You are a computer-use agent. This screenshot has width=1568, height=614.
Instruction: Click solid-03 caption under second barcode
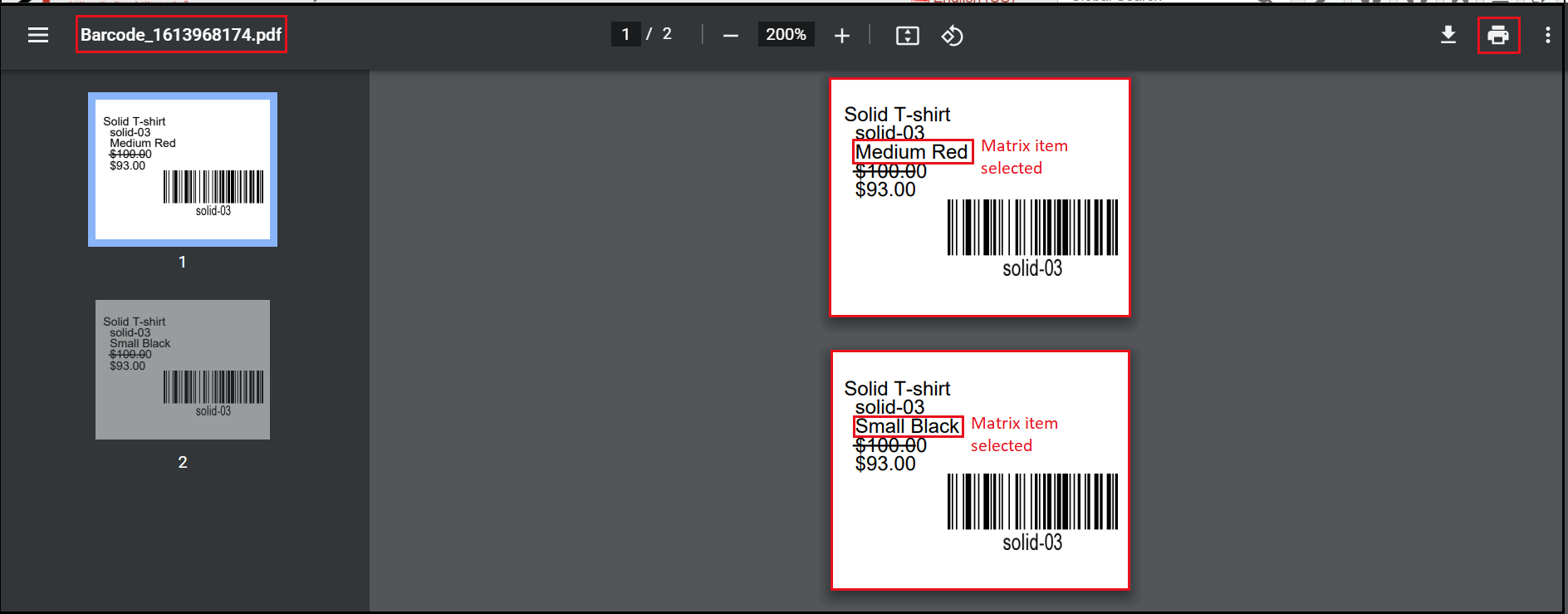pos(1032,543)
